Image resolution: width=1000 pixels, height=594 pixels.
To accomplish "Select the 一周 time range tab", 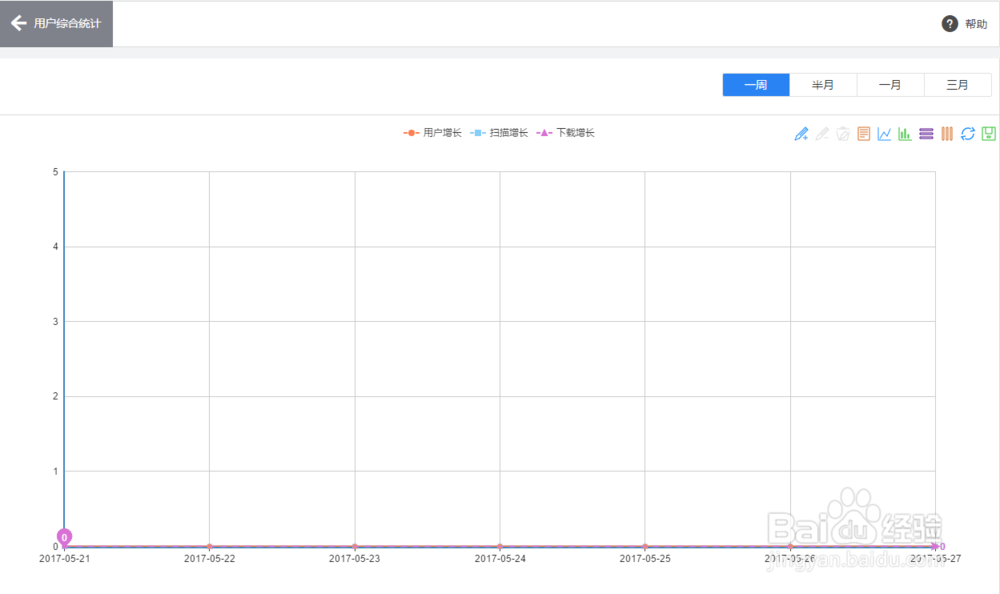I will pyautogui.click(x=756, y=85).
